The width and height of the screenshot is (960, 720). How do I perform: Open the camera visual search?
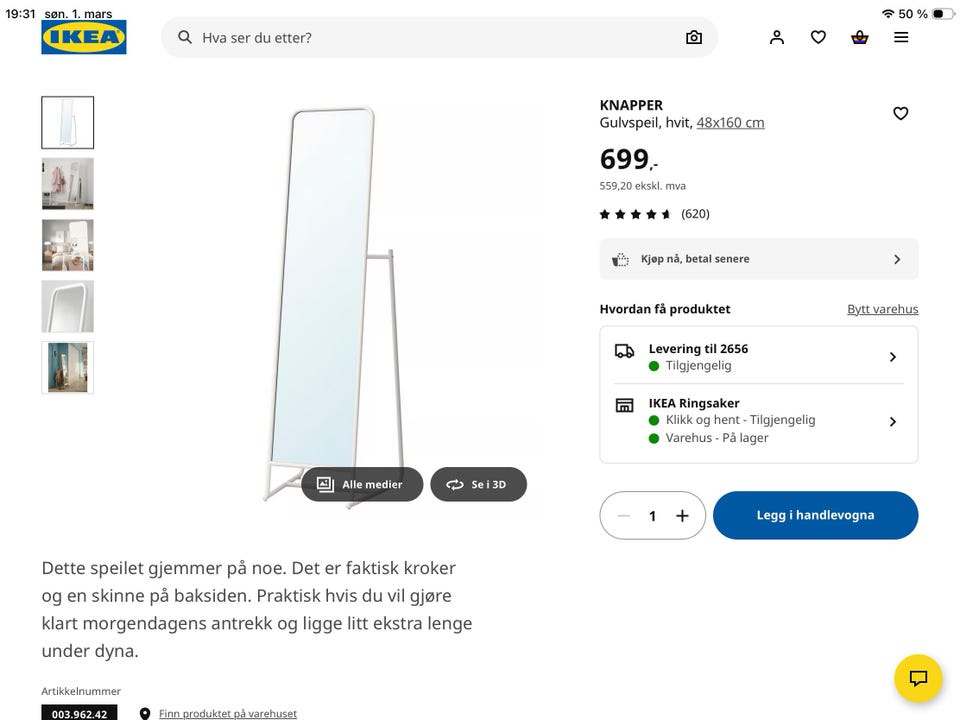point(694,37)
